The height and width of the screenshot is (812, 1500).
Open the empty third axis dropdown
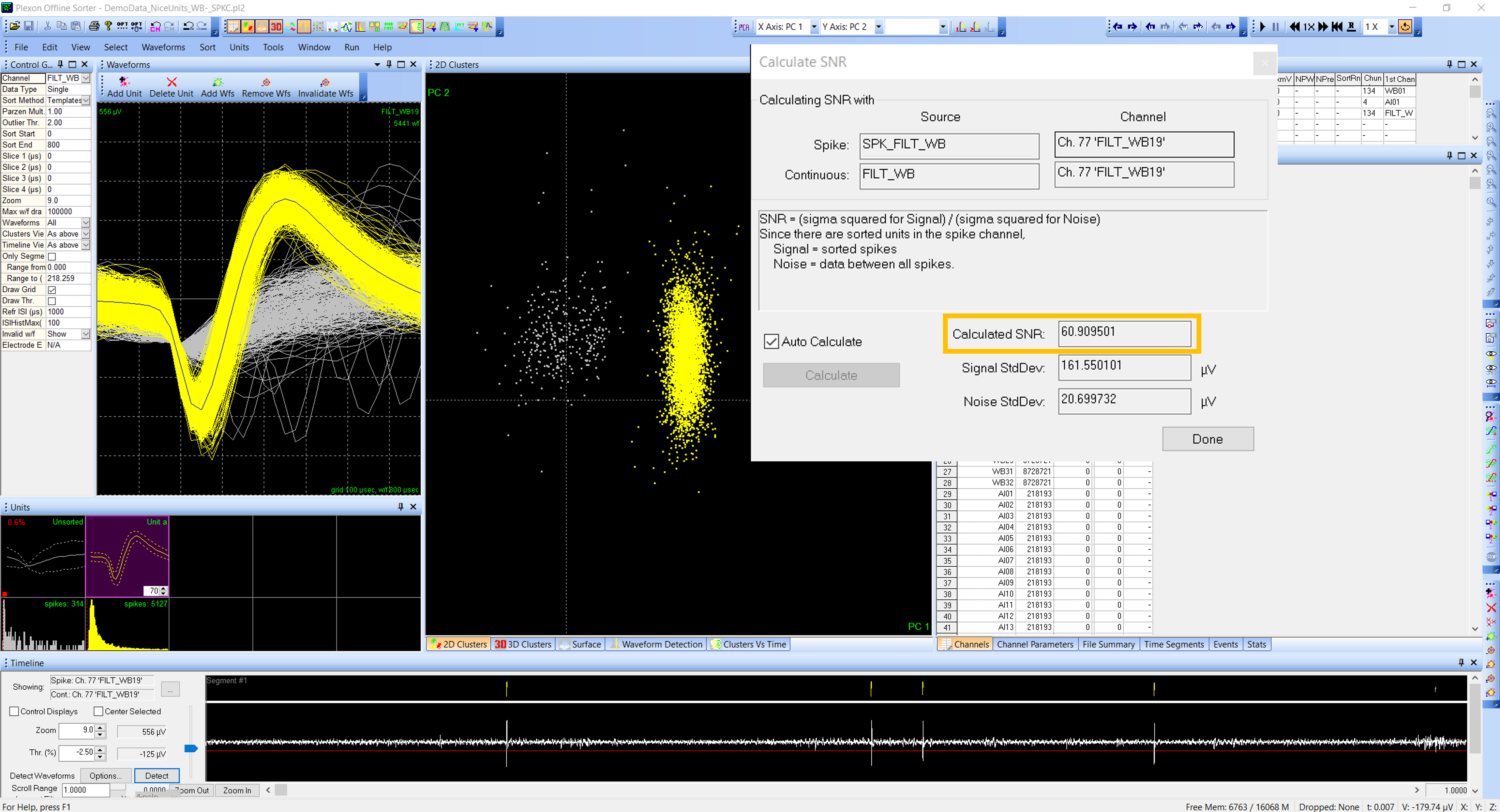tap(943, 27)
